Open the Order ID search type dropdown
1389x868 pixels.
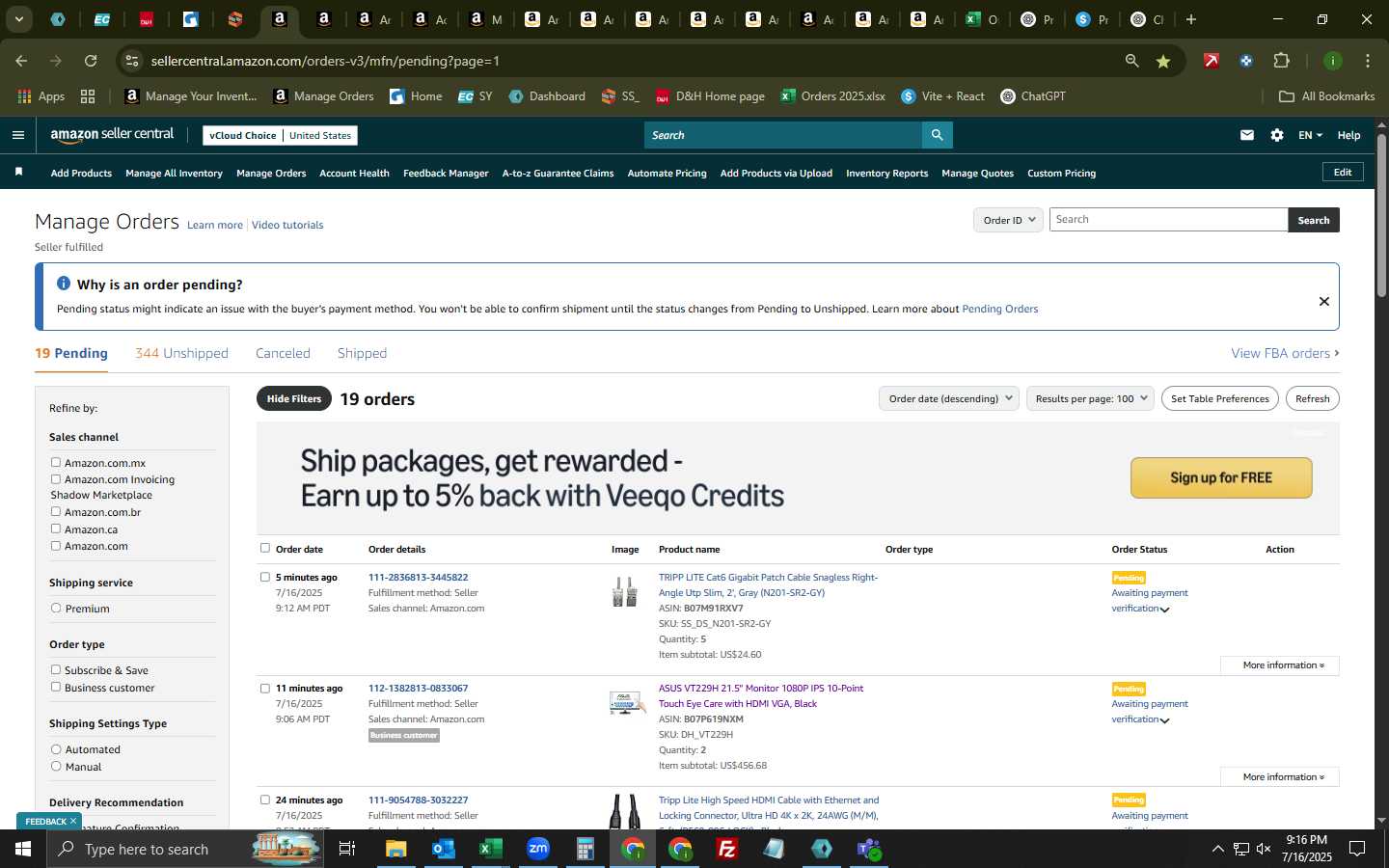coord(1008,220)
